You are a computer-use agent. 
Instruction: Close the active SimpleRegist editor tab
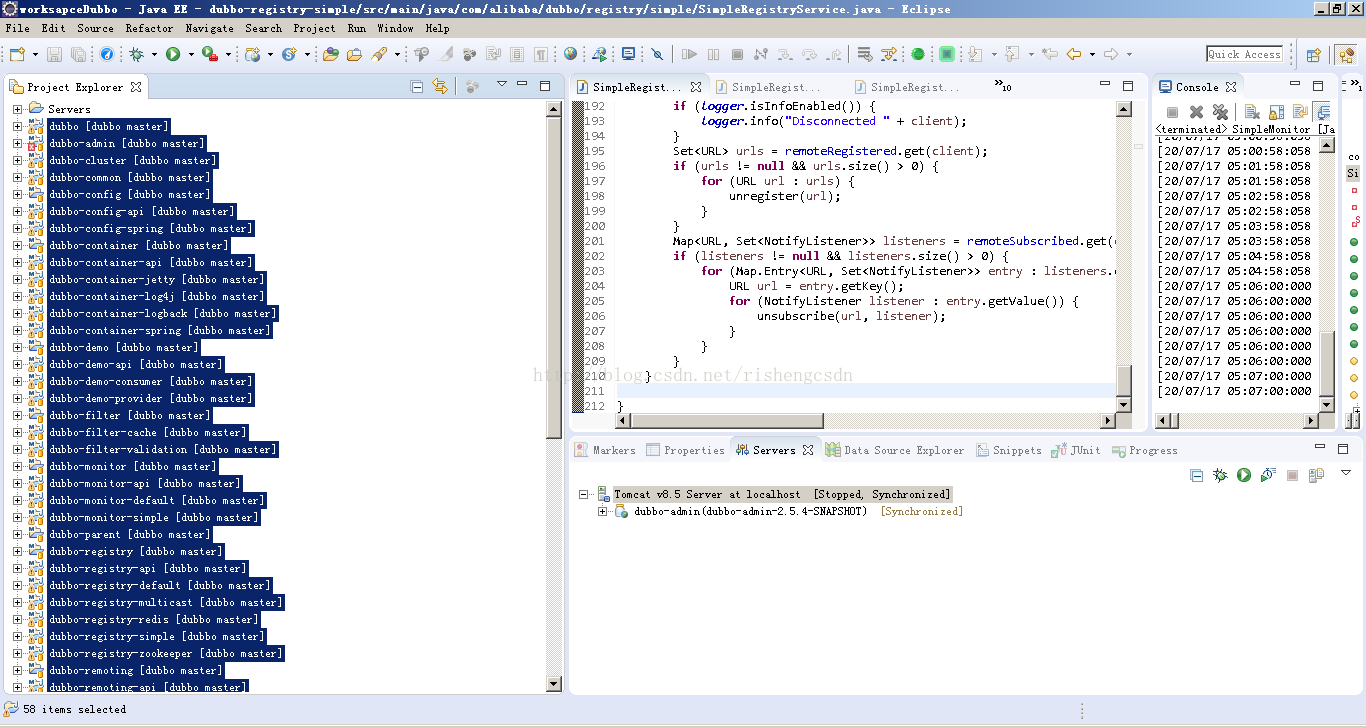696,87
